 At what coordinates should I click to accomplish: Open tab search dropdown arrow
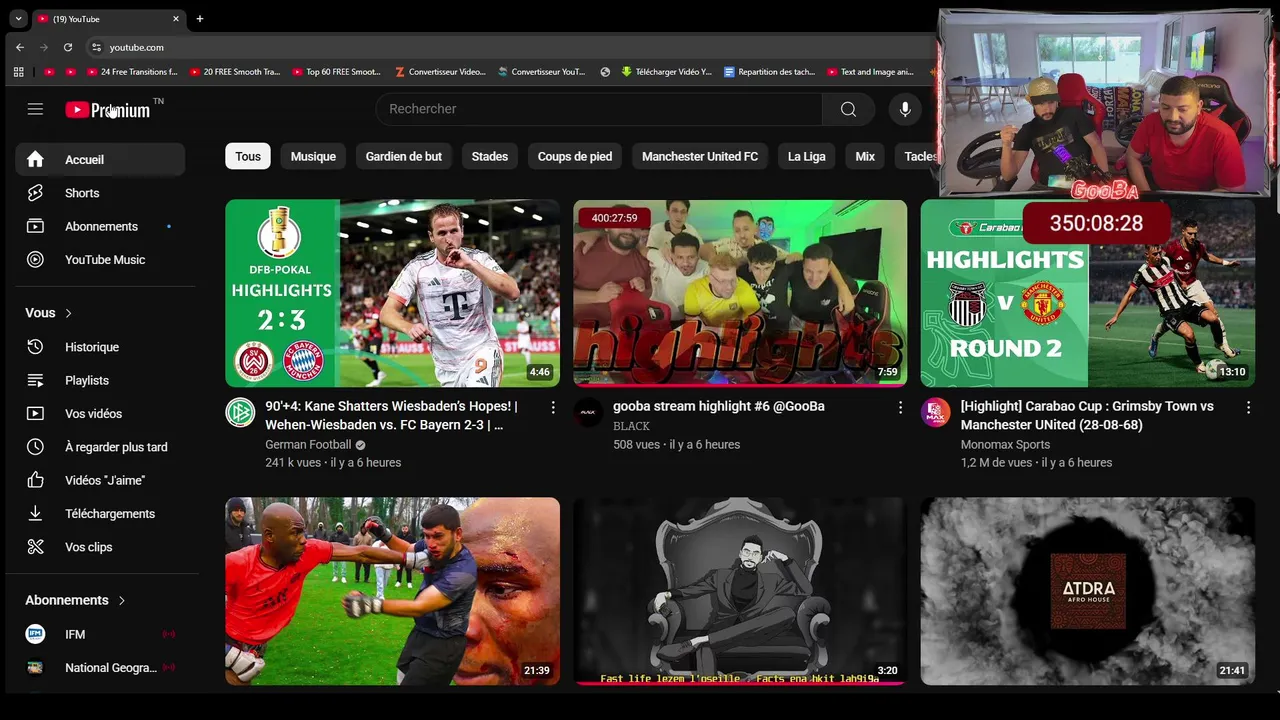pyautogui.click(x=18, y=18)
